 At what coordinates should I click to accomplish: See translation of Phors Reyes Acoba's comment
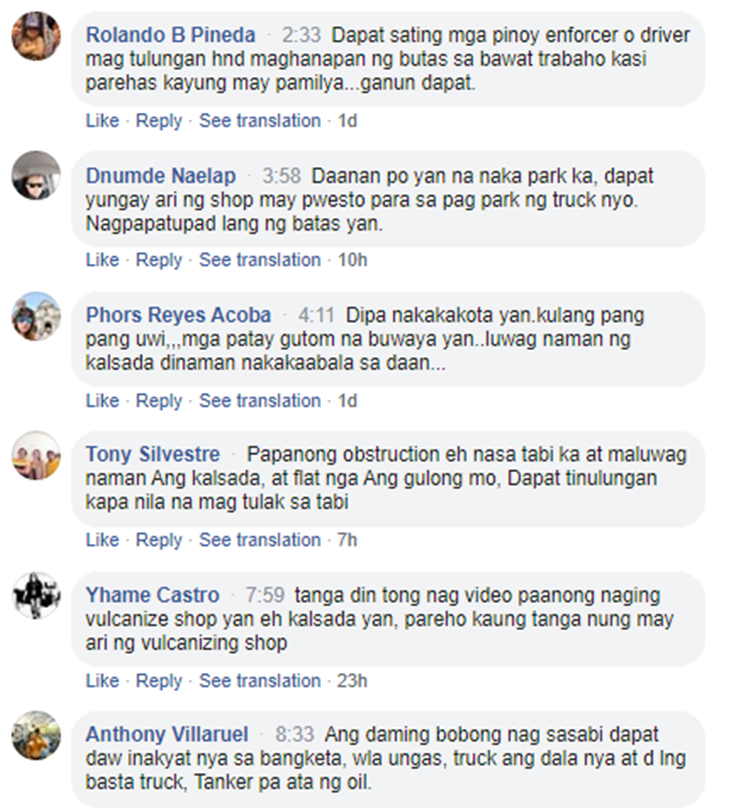(260, 400)
